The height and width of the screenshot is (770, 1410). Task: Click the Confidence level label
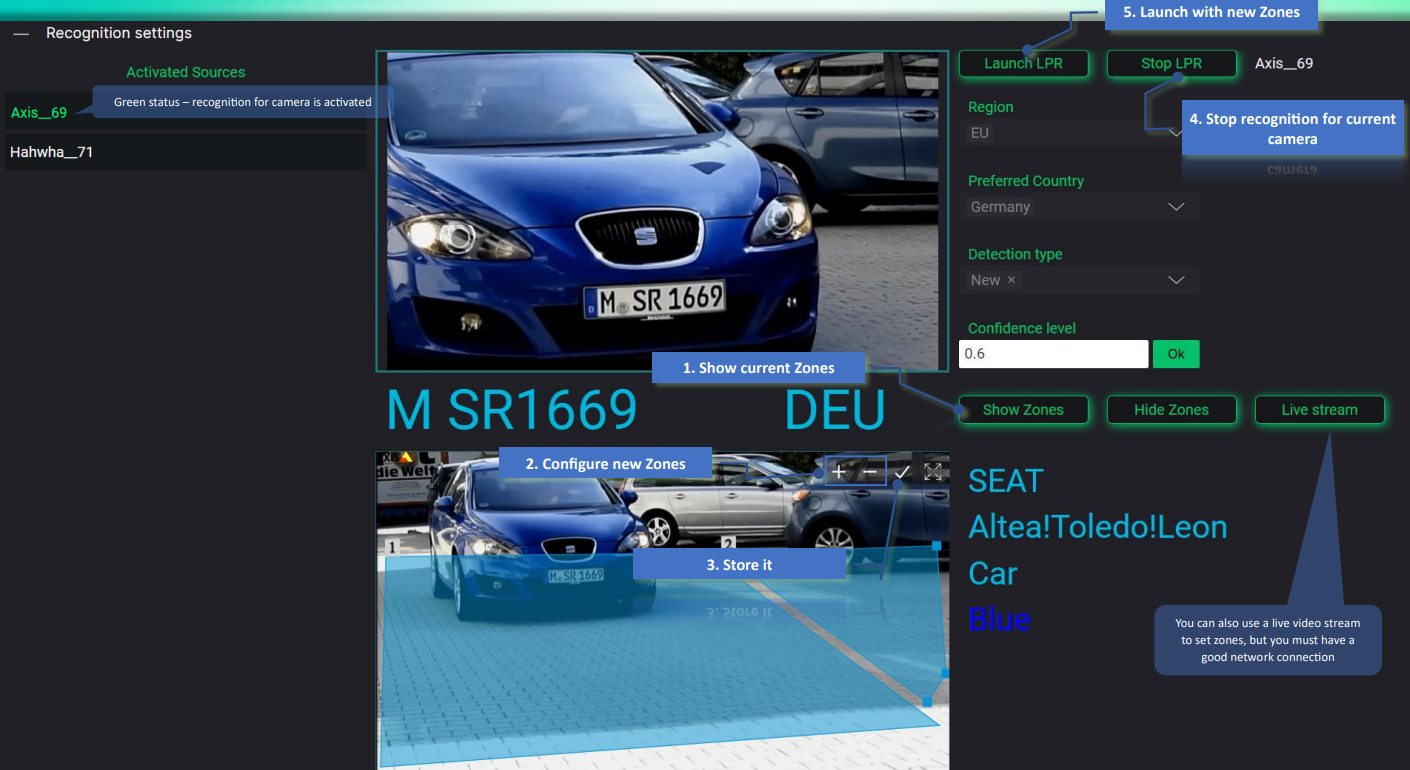click(1022, 328)
